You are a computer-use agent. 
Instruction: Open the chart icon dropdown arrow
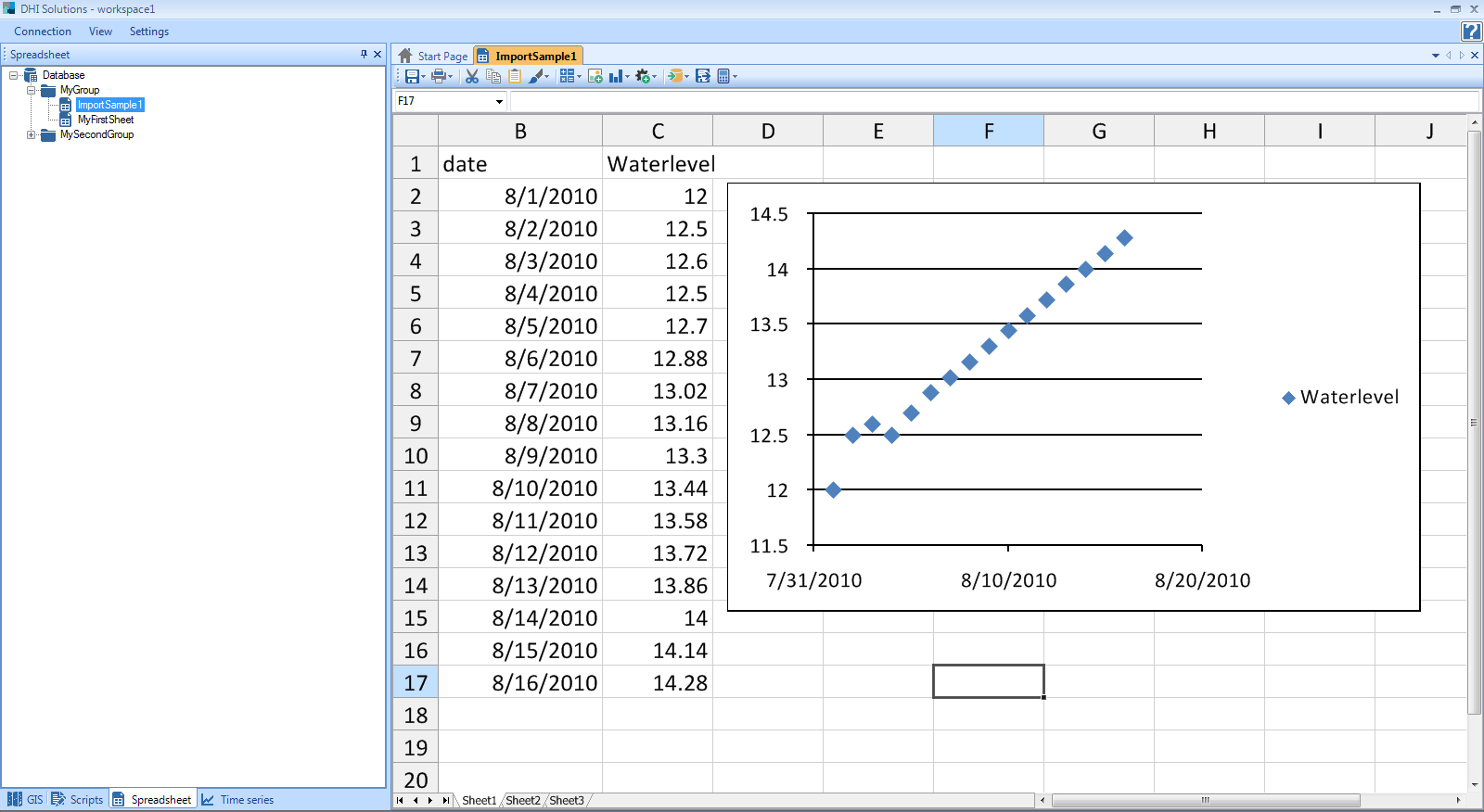(x=628, y=77)
